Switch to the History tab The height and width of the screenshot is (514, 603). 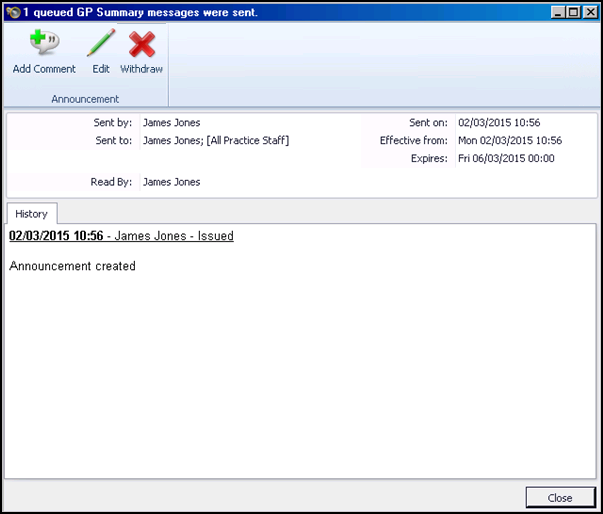[x=31, y=214]
